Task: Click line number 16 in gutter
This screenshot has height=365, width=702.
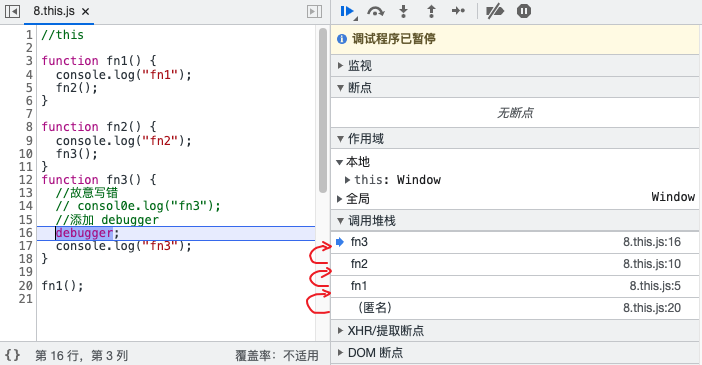Action: coord(26,233)
